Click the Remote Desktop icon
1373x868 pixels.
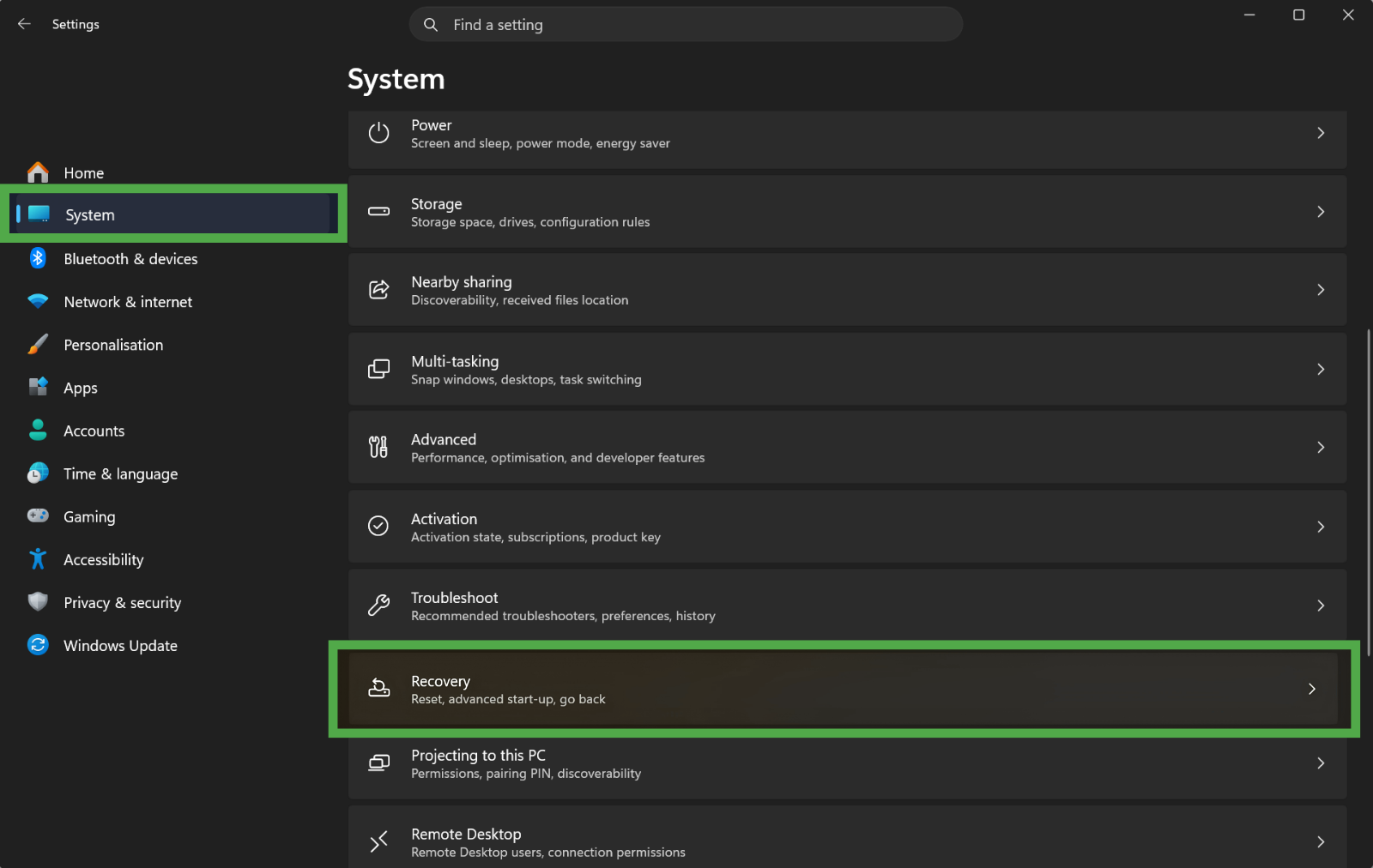(x=378, y=841)
